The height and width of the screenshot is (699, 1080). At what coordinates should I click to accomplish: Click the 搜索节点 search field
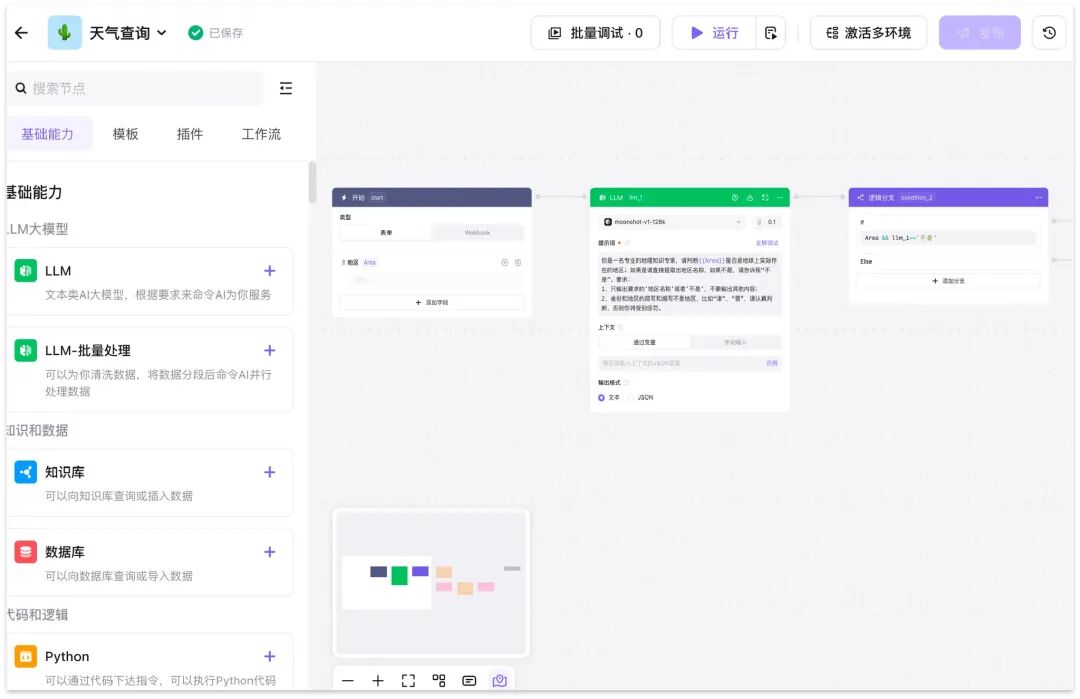[x=136, y=88]
